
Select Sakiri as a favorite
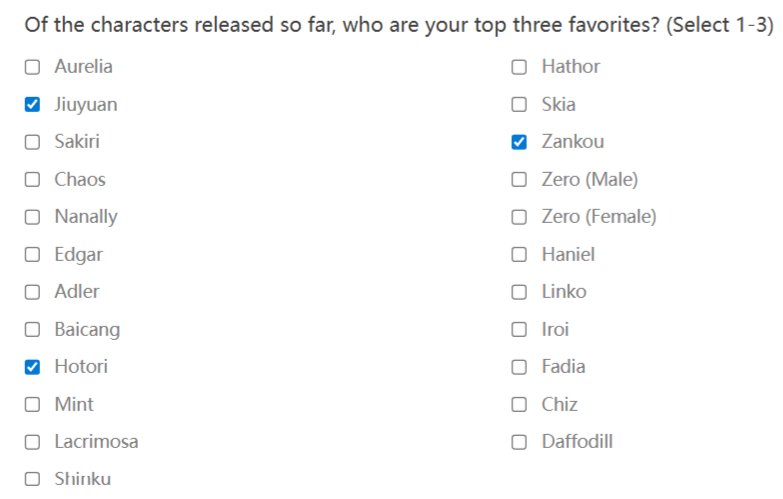[x=32, y=142]
